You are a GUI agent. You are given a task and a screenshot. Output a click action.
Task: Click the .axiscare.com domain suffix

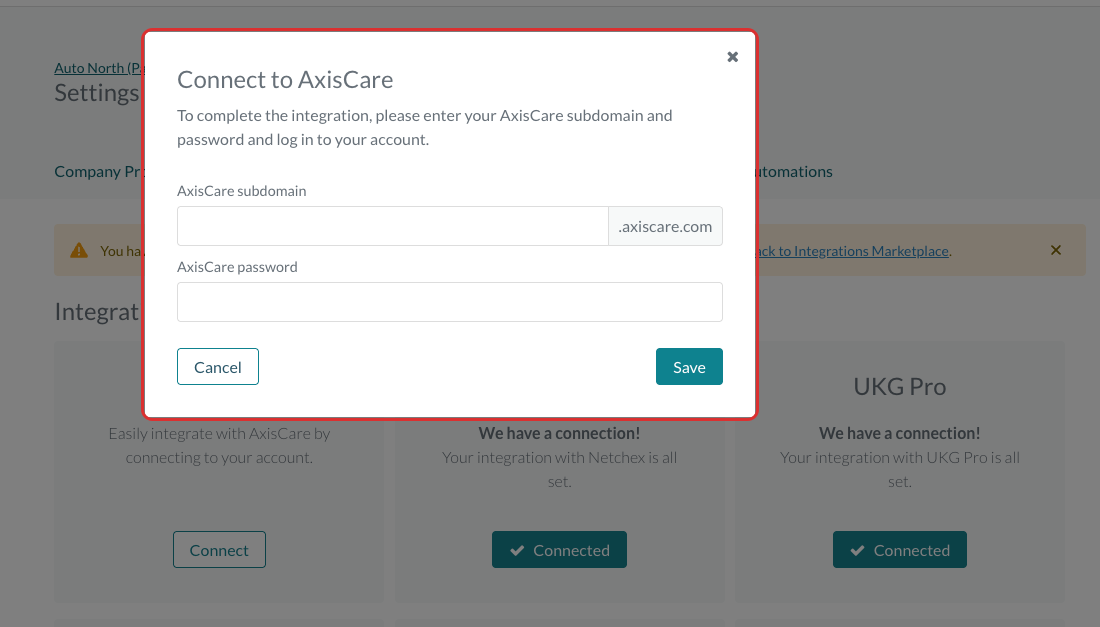[665, 226]
